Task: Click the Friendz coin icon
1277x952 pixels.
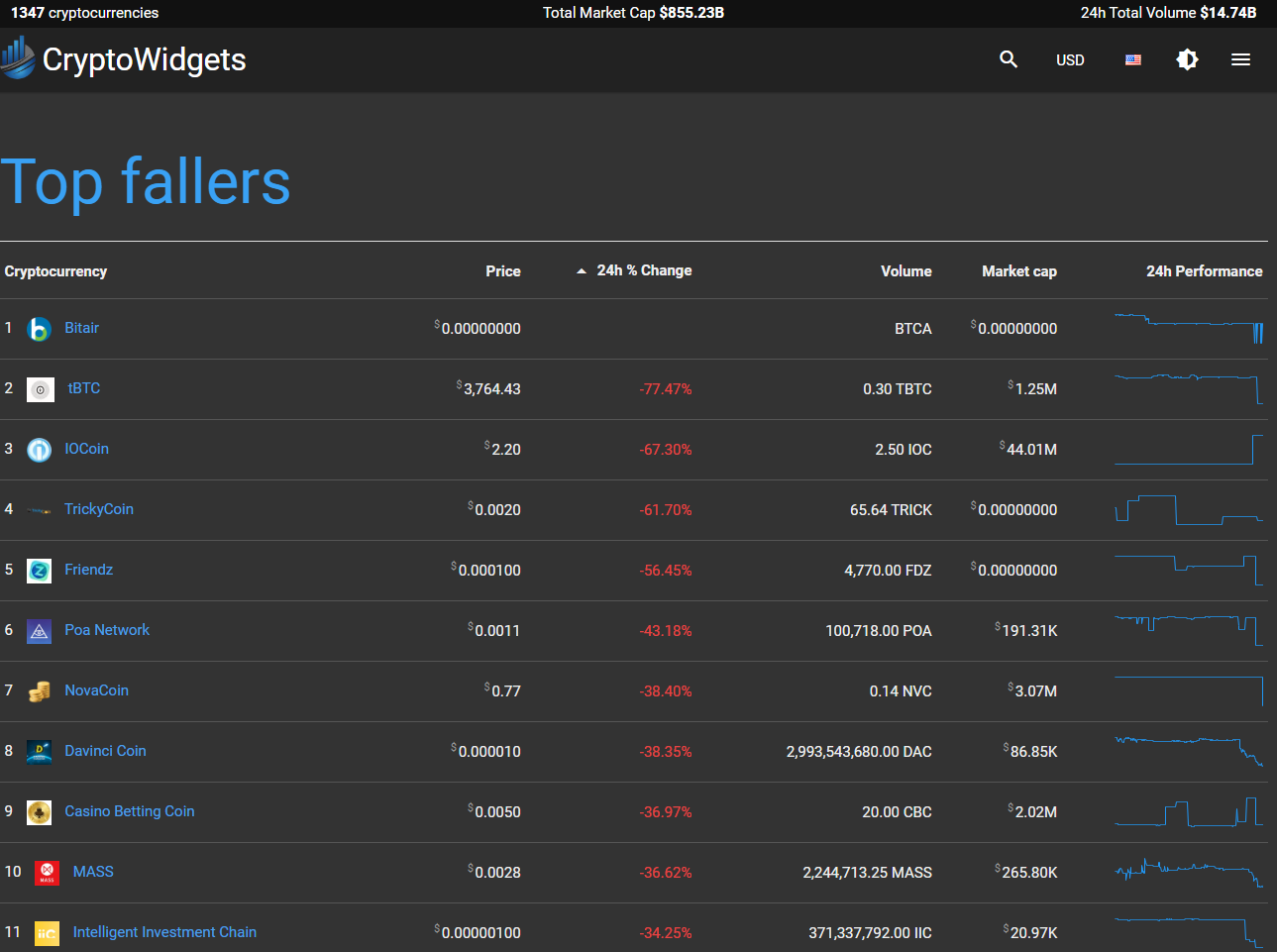Action: [x=39, y=571]
